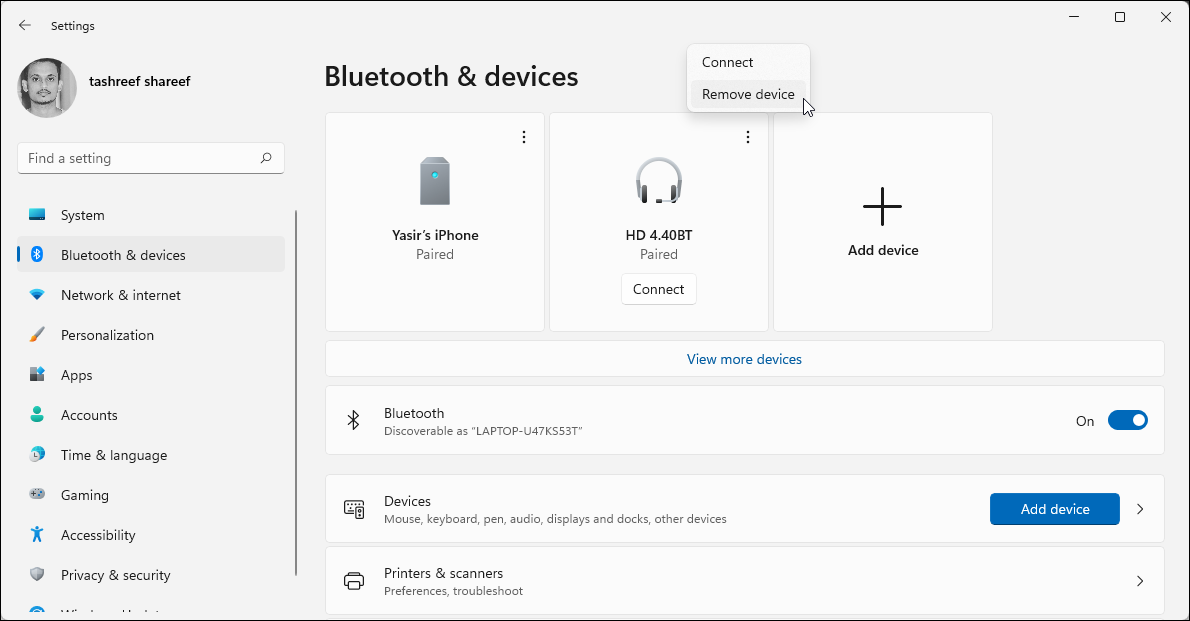Select Connect in the context menu

coord(727,61)
